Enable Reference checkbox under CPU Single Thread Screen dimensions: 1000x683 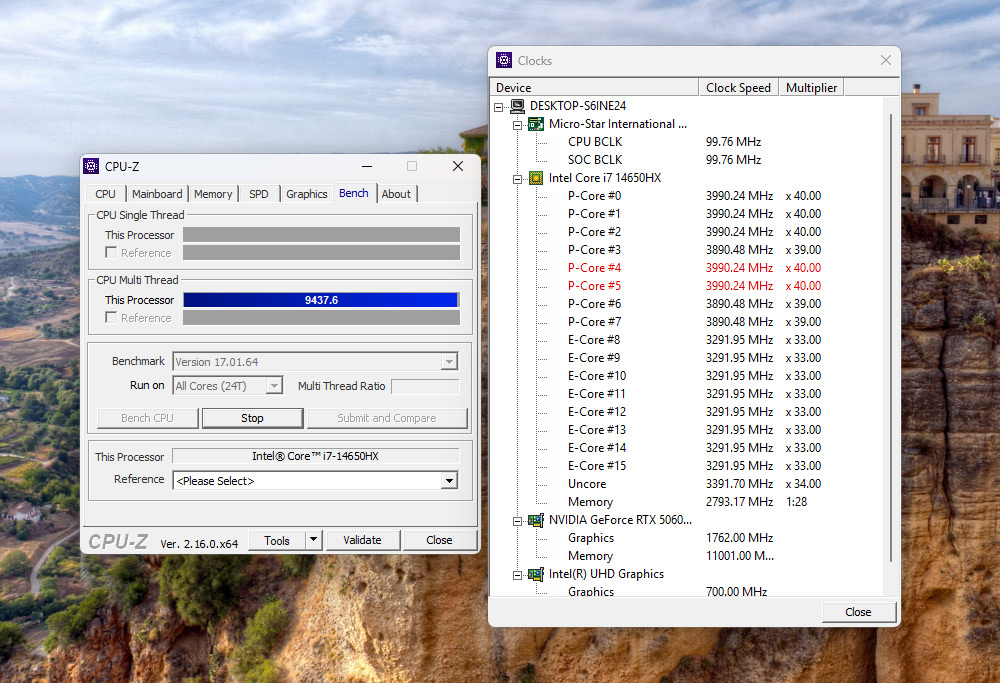point(111,253)
